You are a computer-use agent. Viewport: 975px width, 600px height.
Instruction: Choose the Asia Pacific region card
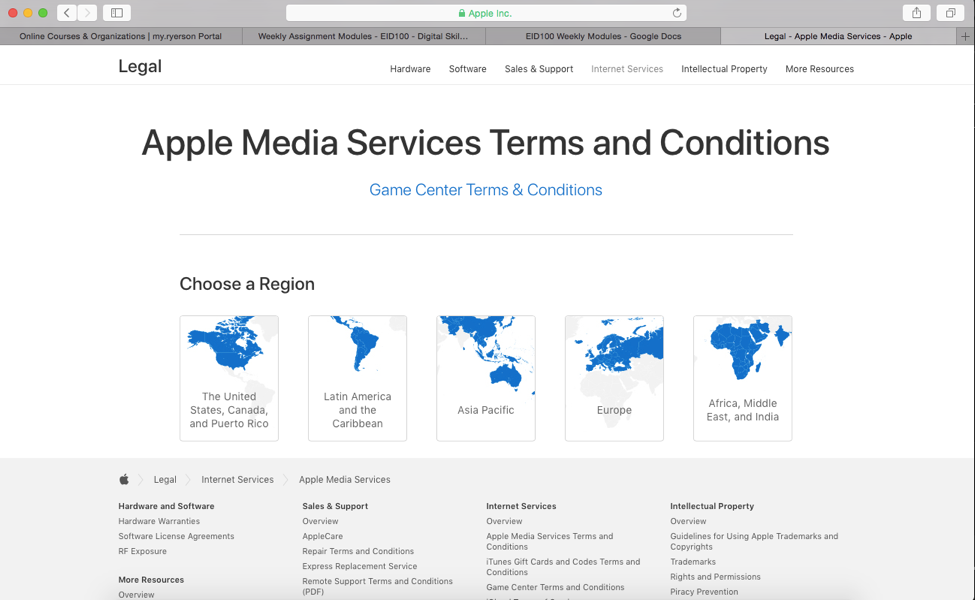click(x=486, y=378)
